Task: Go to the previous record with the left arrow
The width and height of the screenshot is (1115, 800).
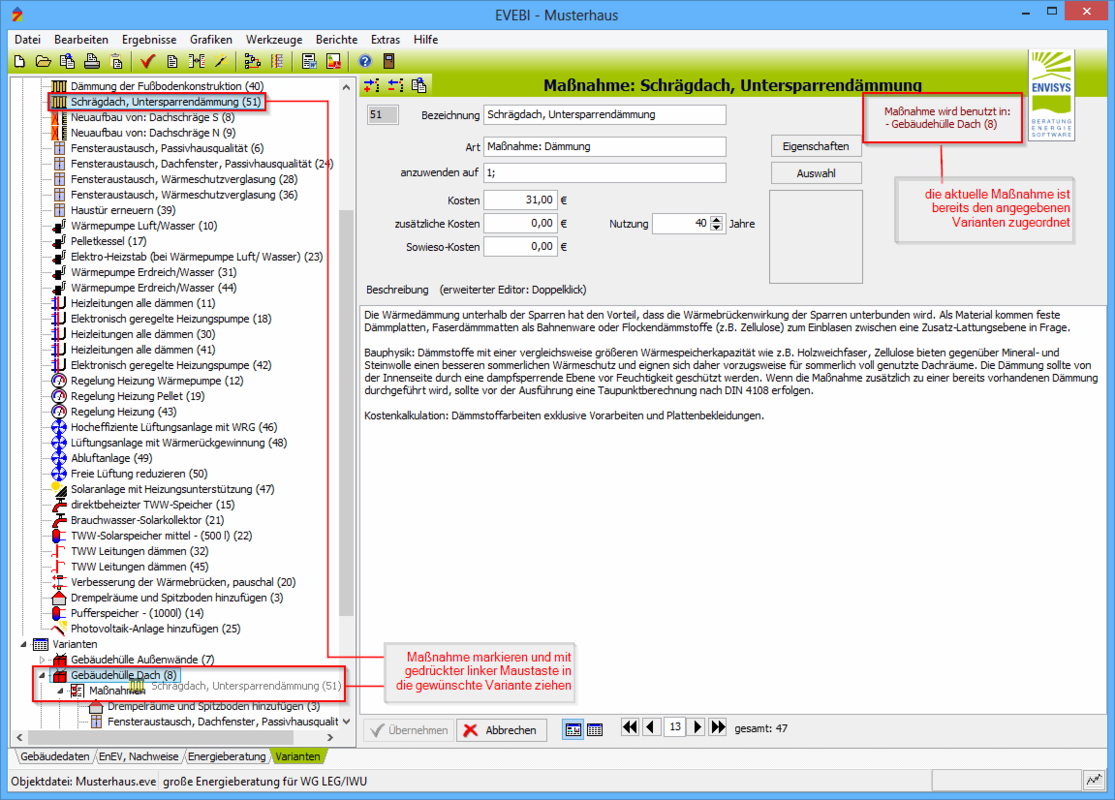Action: point(651,727)
